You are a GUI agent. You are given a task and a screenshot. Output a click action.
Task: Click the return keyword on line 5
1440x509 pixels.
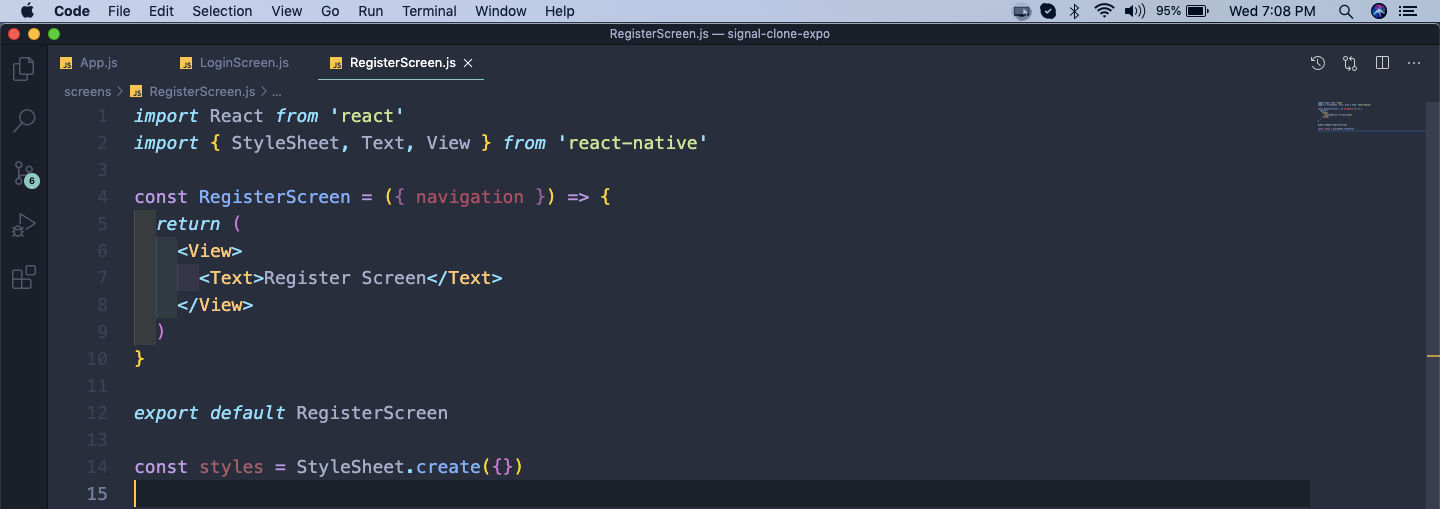pyautogui.click(x=188, y=224)
